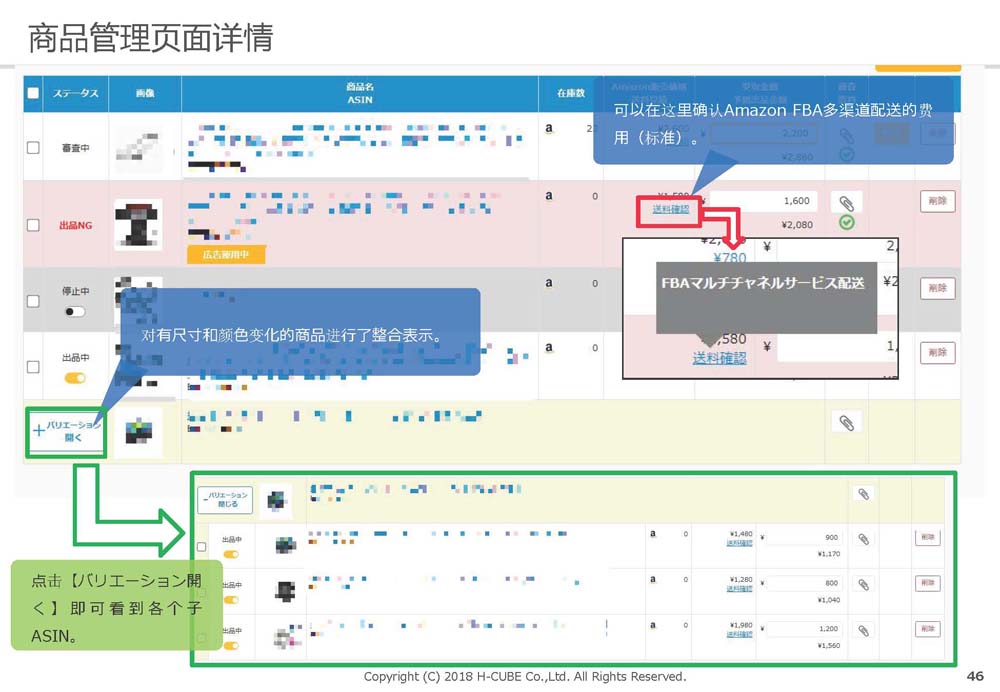Click the 出品NG status label

click(75, 225)
